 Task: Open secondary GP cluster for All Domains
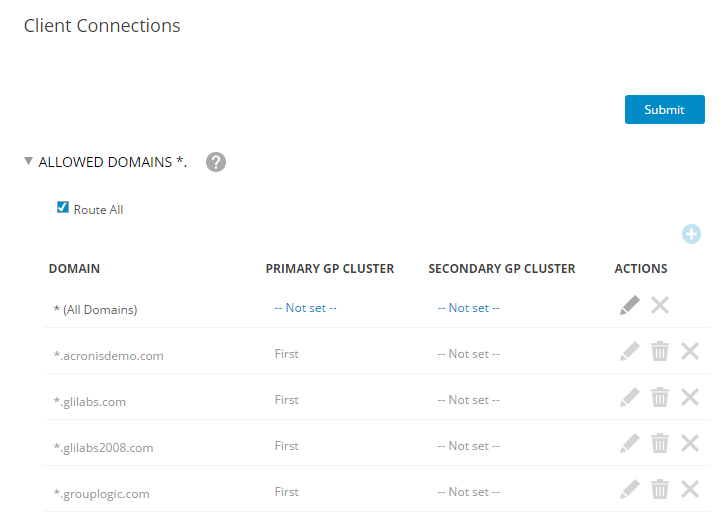click(468, 308)
